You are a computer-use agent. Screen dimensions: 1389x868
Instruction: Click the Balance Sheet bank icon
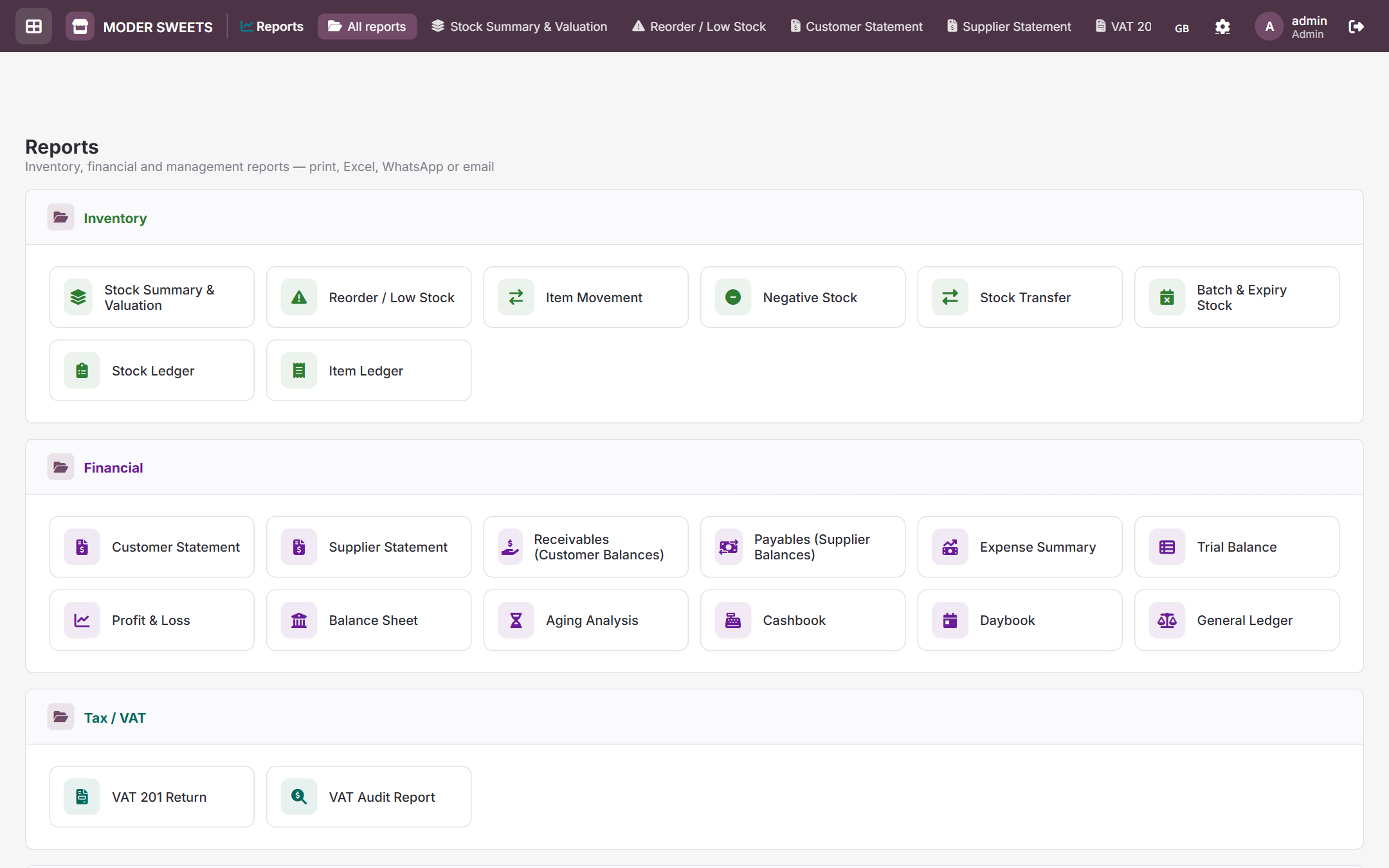[x=299, y=620]
